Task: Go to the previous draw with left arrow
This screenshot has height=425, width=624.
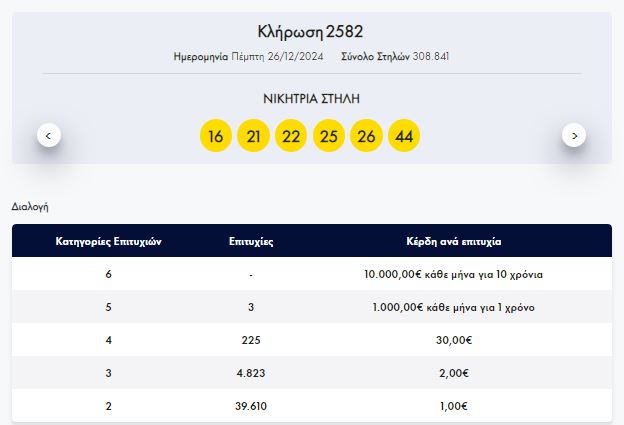Action: (x=49, y=135)
